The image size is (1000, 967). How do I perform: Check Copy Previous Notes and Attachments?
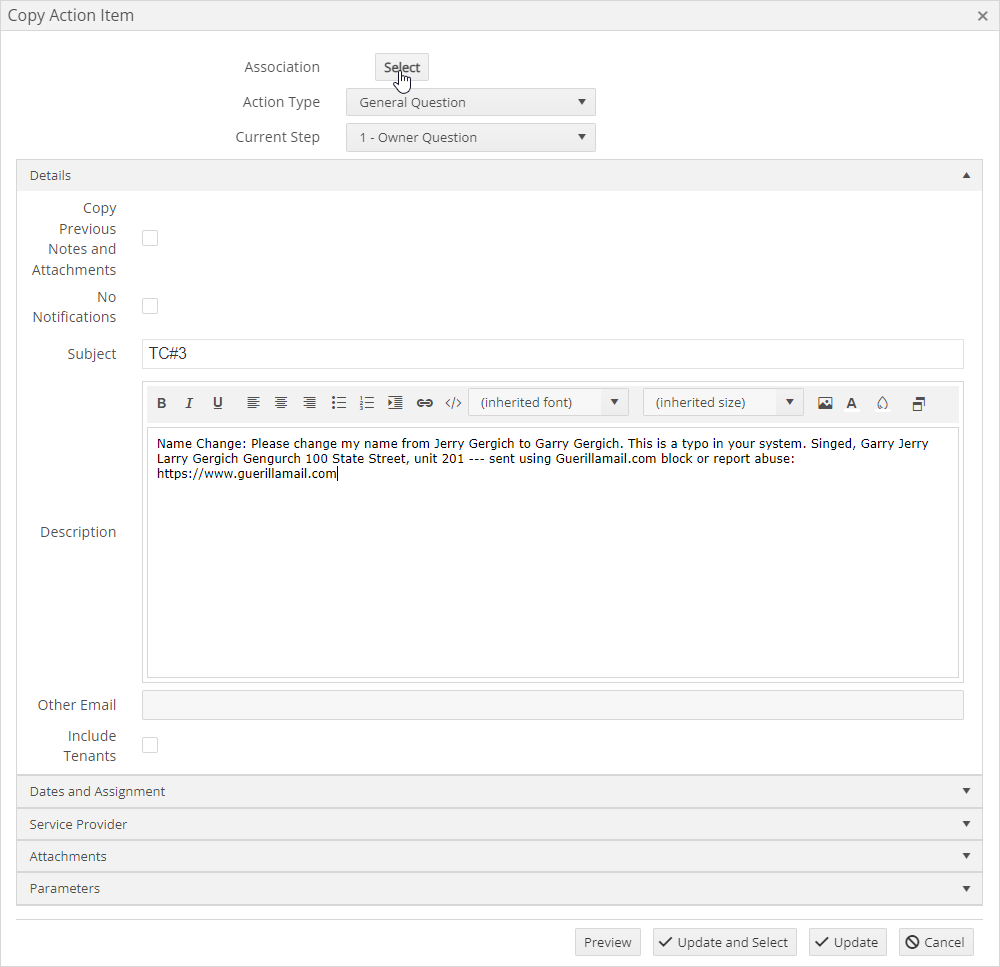point(150,238)
